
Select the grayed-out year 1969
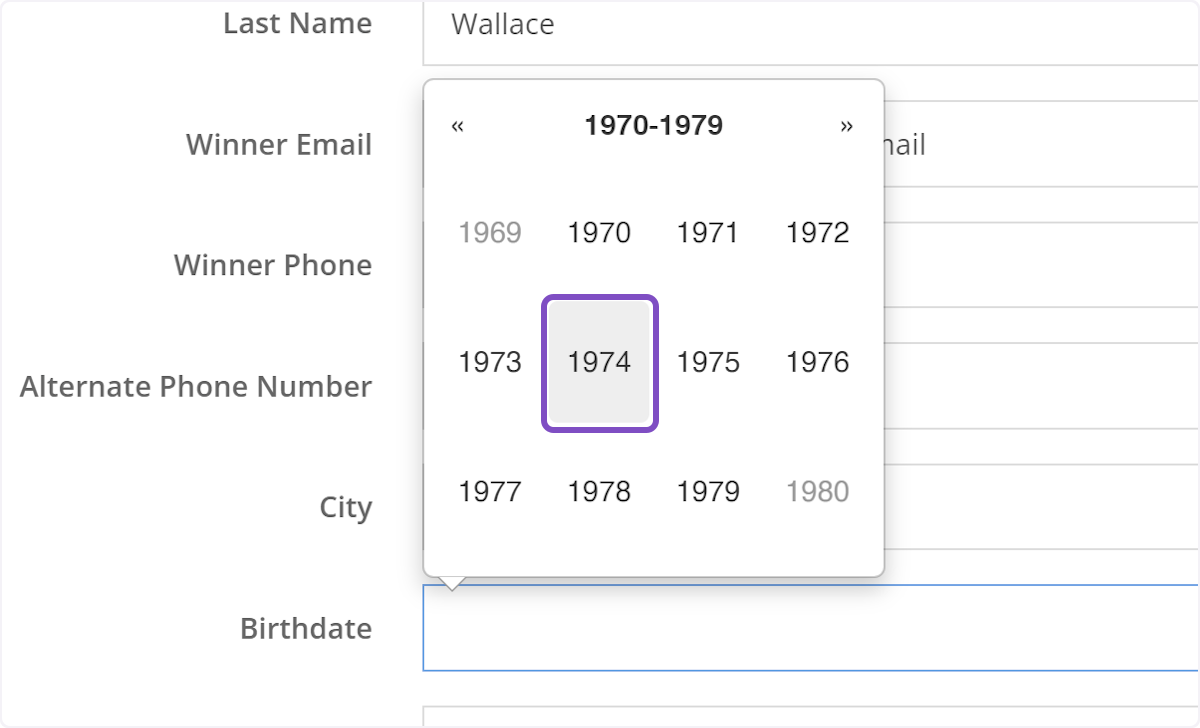click(x=490, y=232)
